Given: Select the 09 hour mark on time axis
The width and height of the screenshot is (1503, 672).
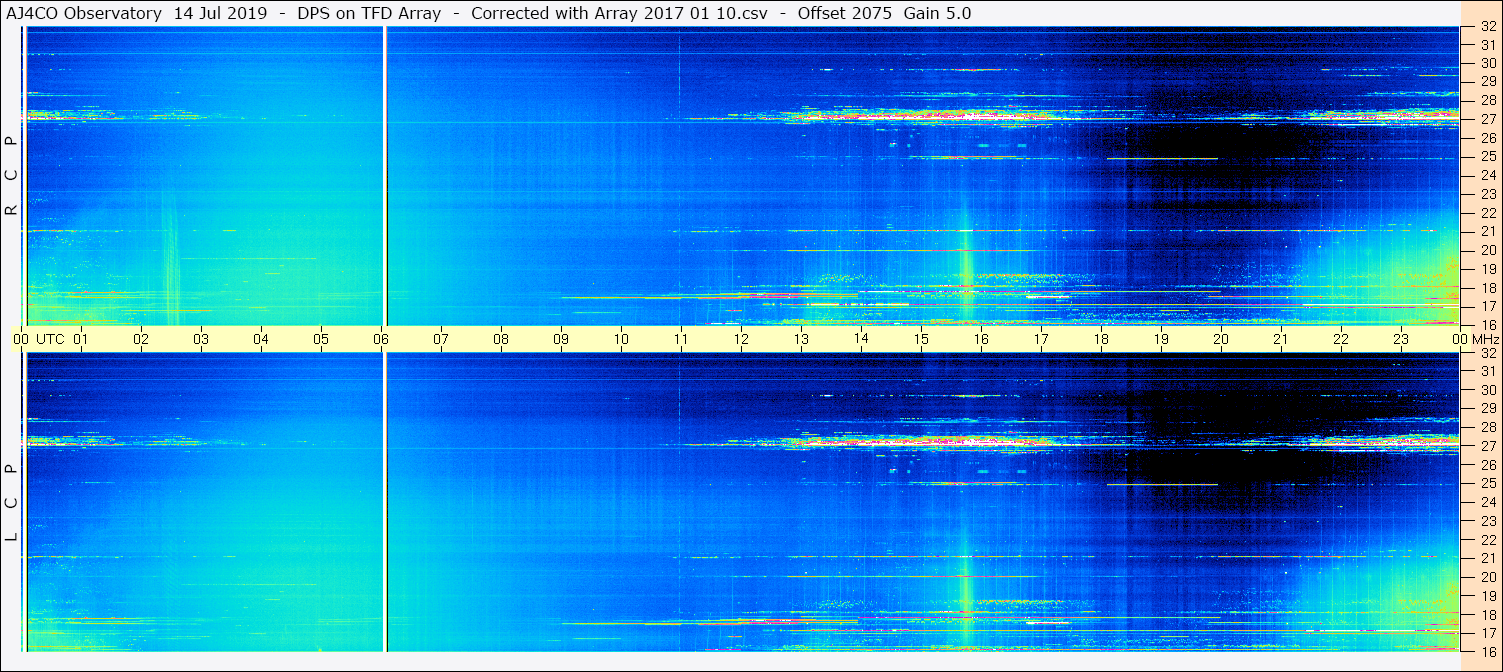Looking at the screenshot, I should (x=561, y=339).
